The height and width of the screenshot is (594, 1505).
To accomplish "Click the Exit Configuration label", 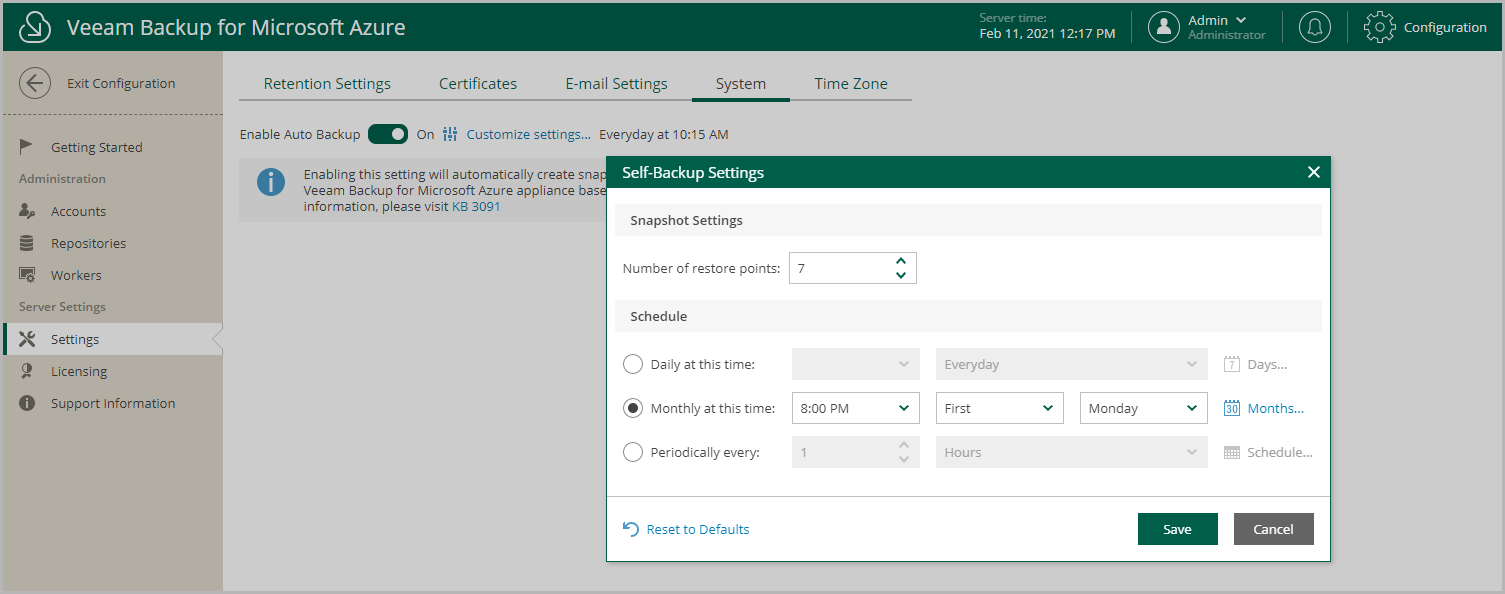I will [121, 83].
